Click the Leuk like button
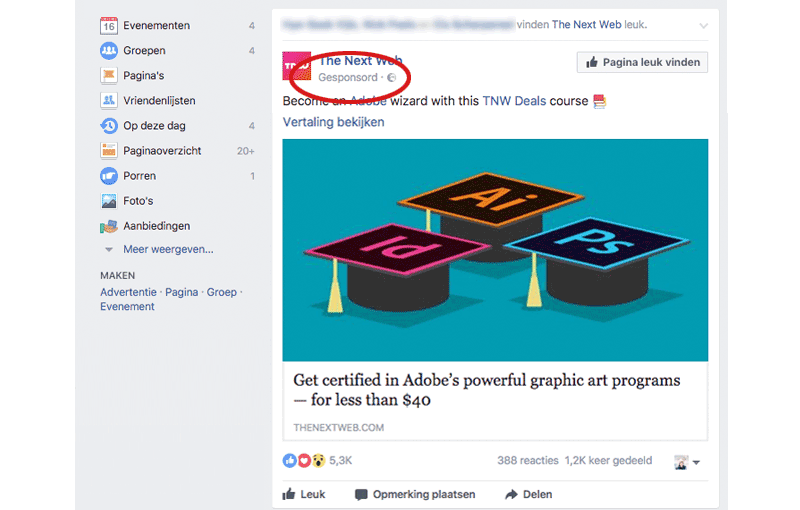The height and width of the screenshot is (510, 800). tap(304, 494)
